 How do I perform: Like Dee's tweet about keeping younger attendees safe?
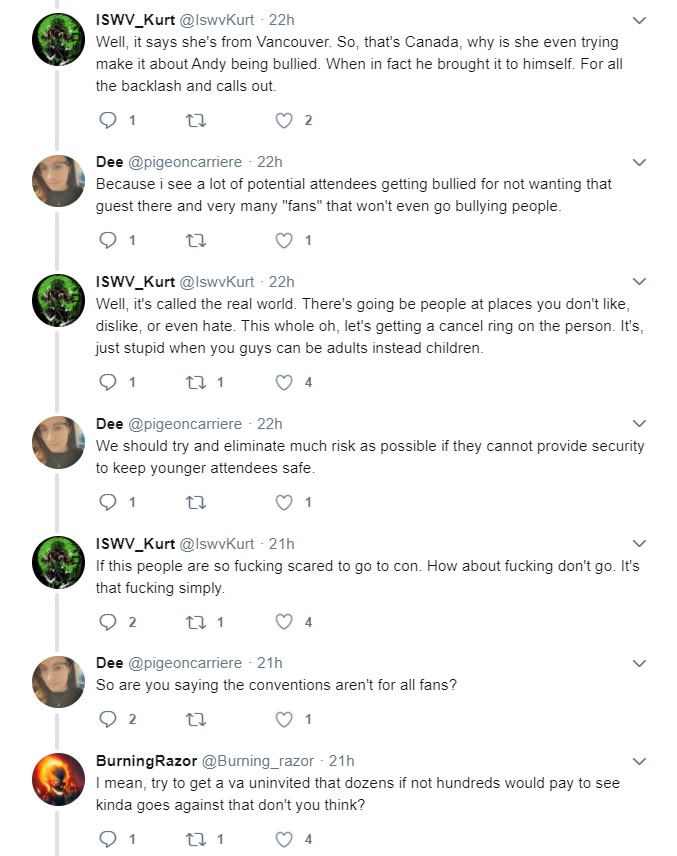283,502
